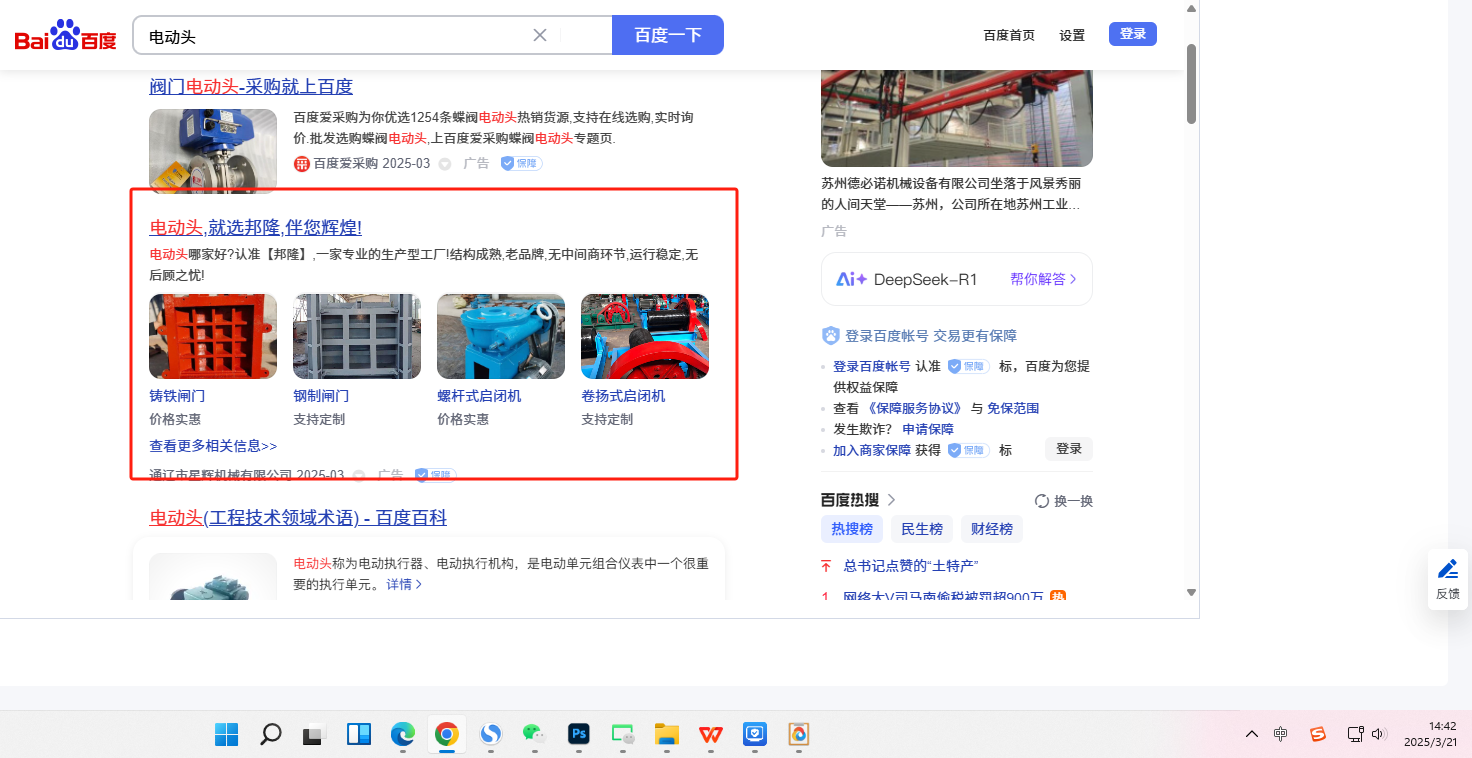Click the 换一换 refresh icon
The image size is (1472, 758).
pyautogui.click(x=1042, y=501)
